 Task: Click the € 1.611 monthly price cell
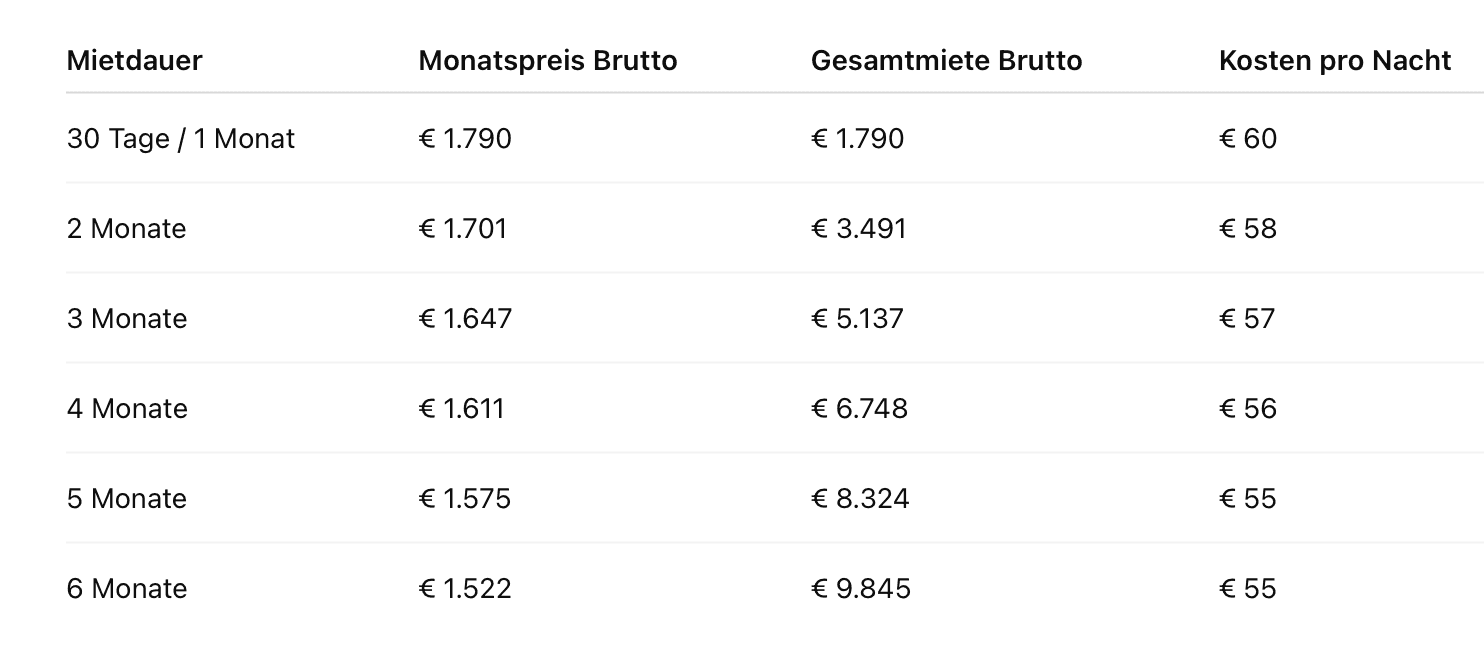(461, 409)
